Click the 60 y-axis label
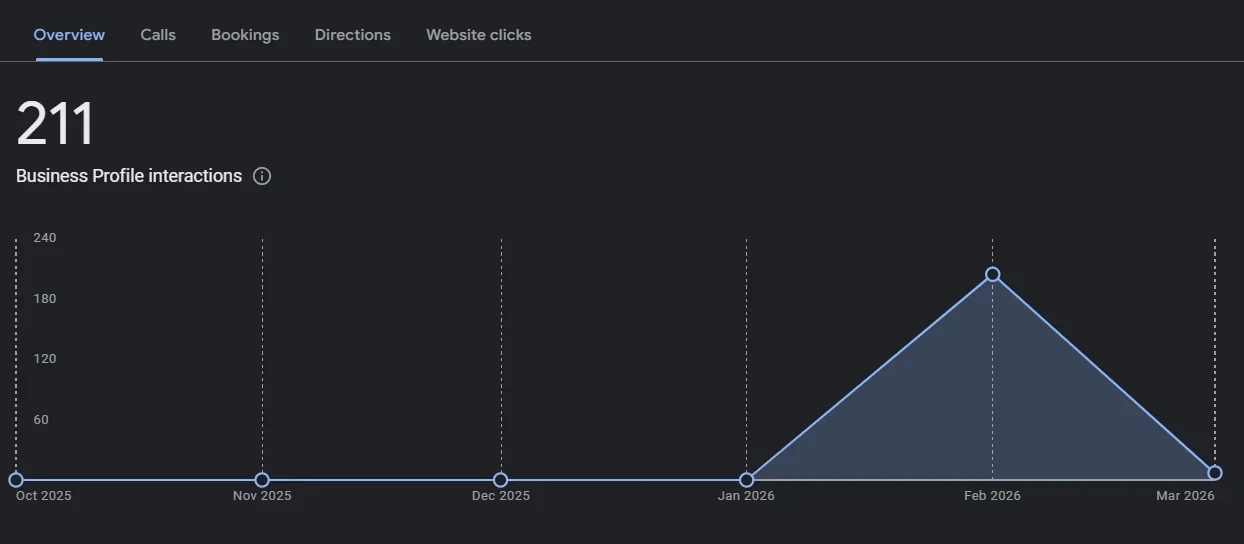 pyautogui.click(x=41, y=420)
